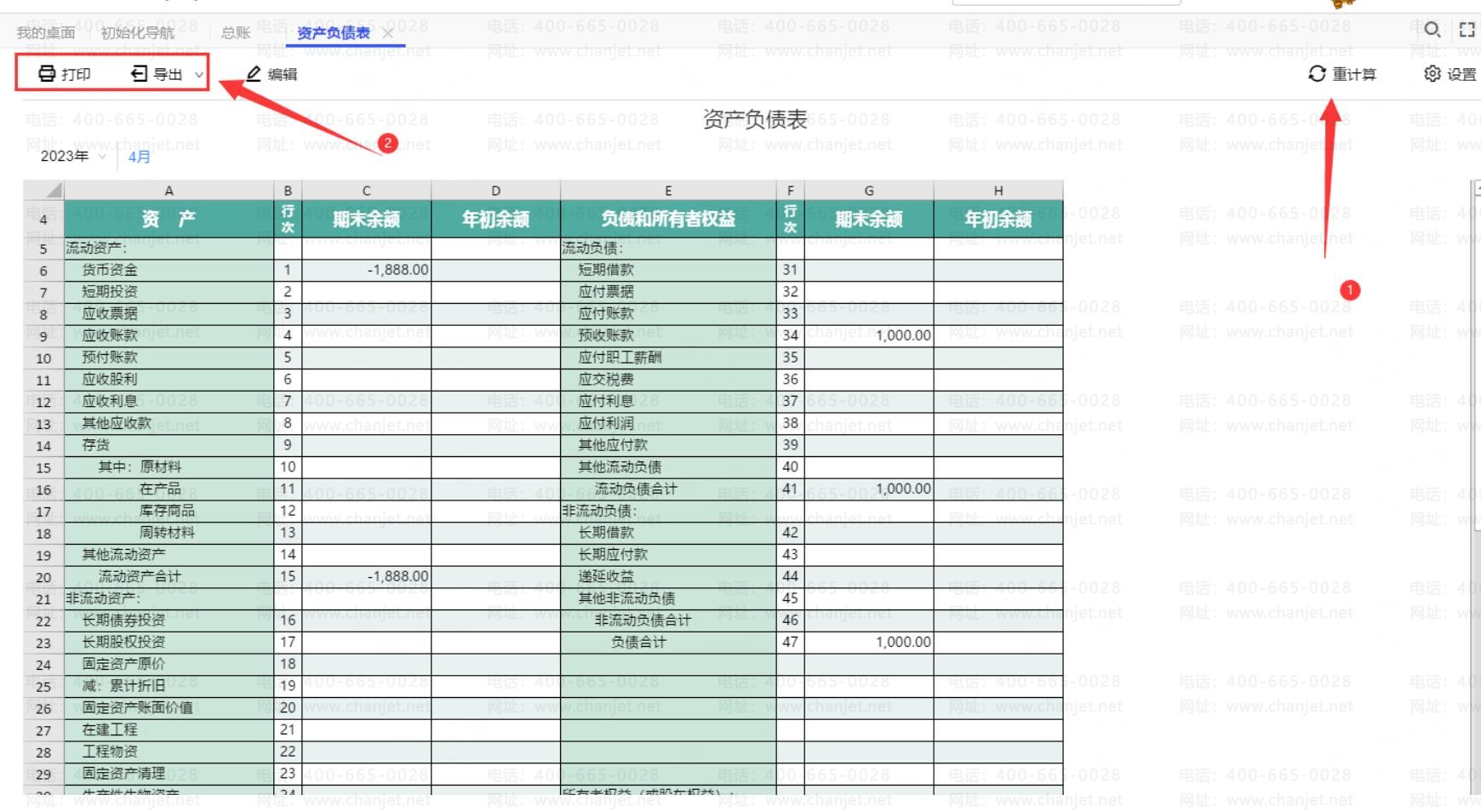The width and height of the screenshot is (1481, 812).
Task: Click the 在建工程 cell
Action: click(169, 729)
